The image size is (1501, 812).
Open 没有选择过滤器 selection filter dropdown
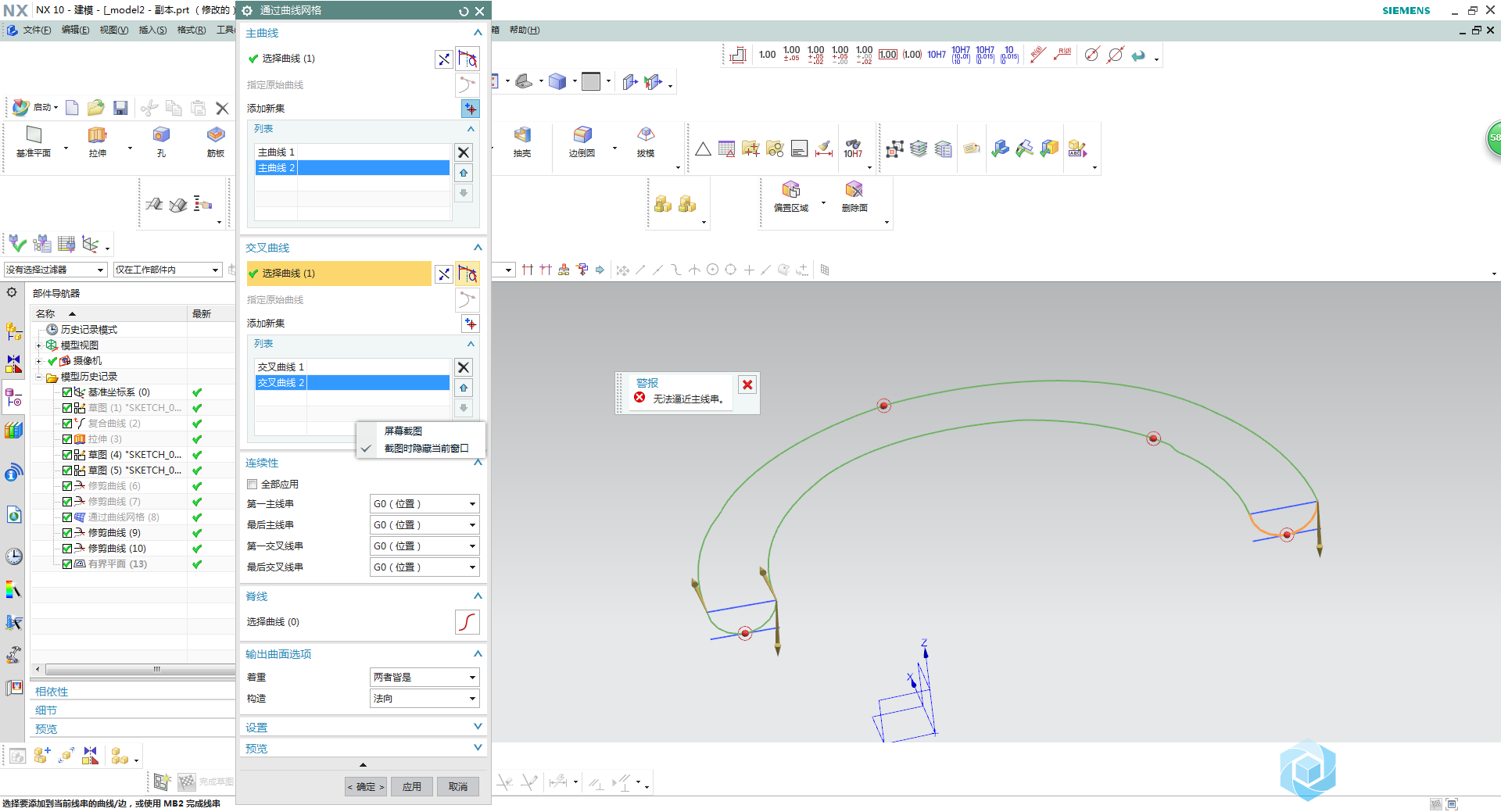pos(55,270)
